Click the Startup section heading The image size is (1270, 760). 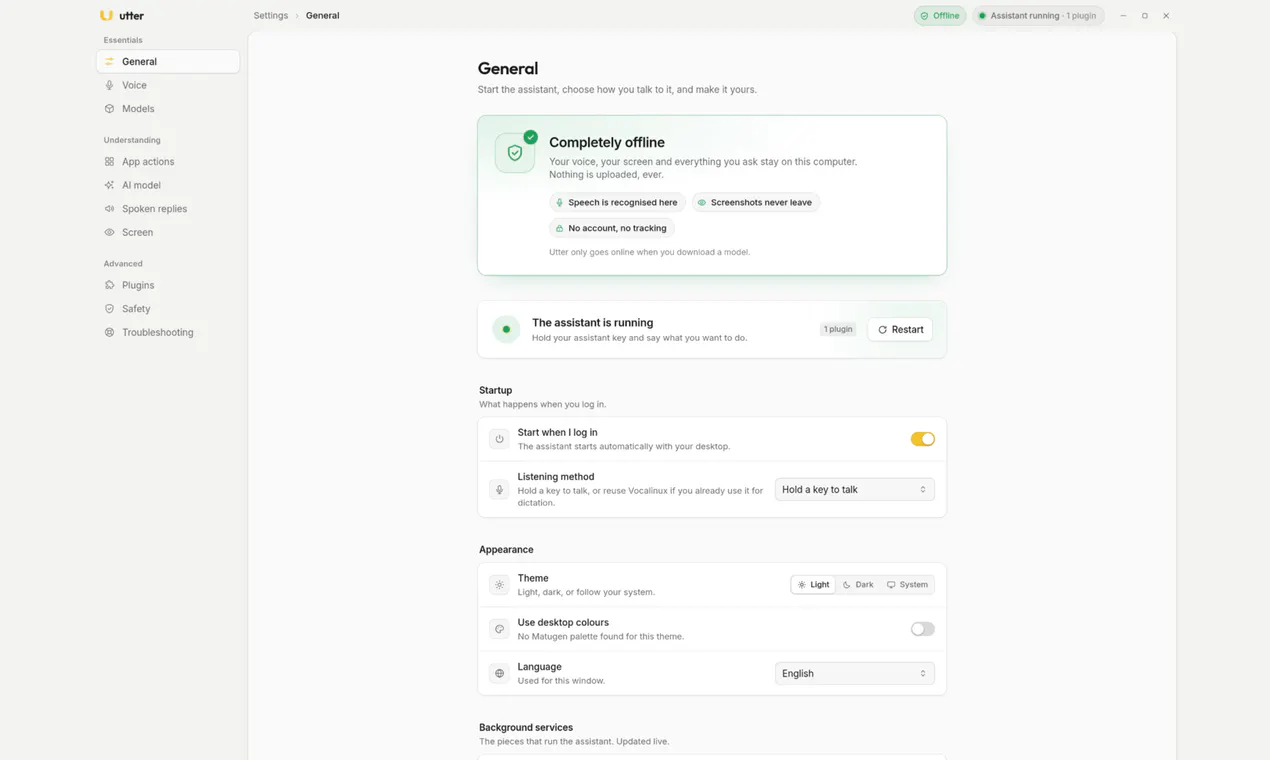click(495, 391)
